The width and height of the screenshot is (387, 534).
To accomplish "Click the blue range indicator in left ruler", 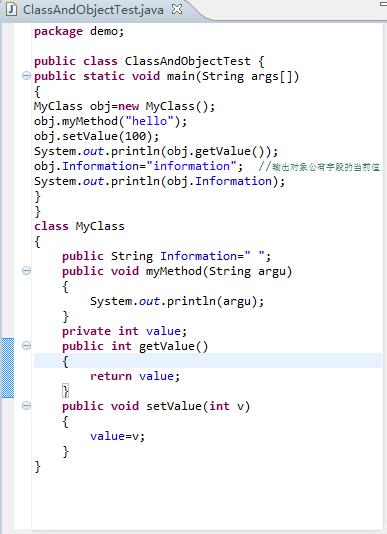I will coord(7,368).
